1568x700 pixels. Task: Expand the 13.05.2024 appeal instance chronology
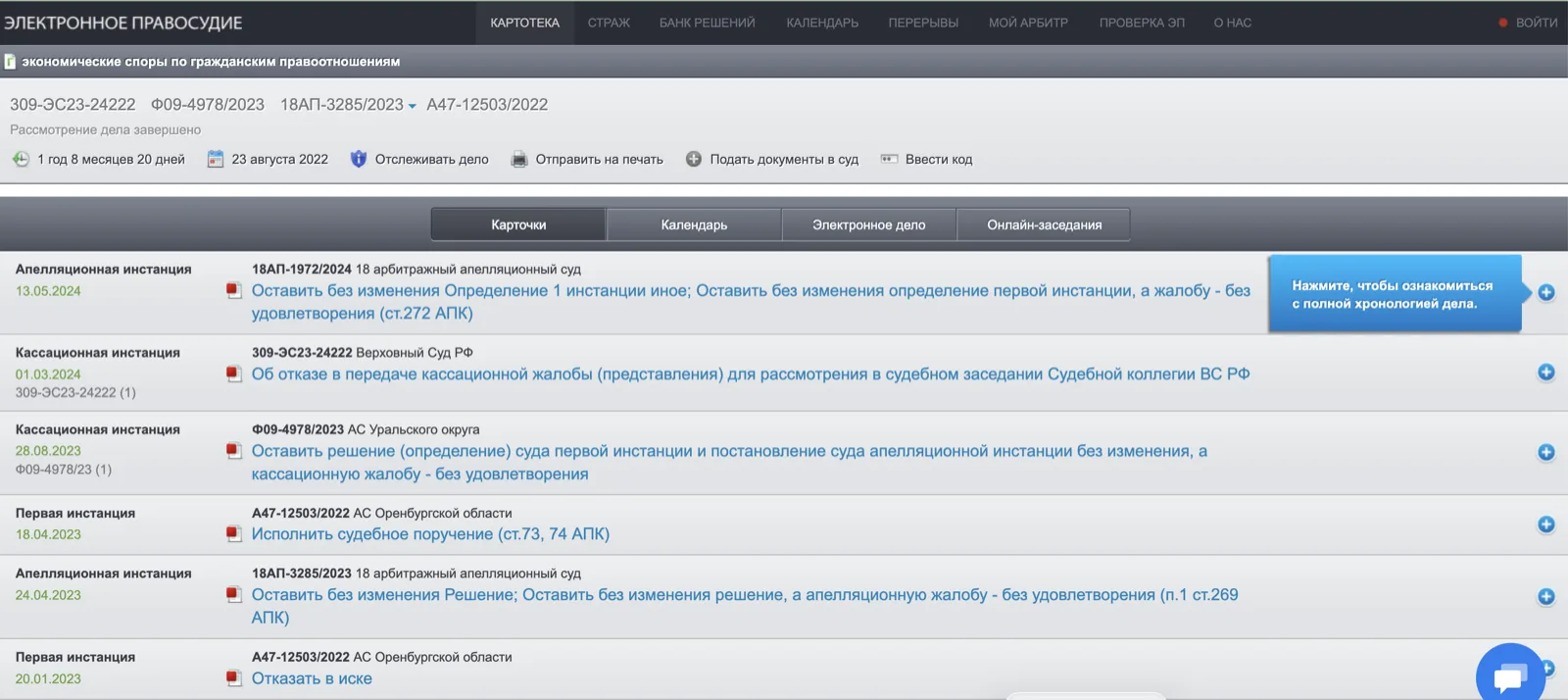1545,292
